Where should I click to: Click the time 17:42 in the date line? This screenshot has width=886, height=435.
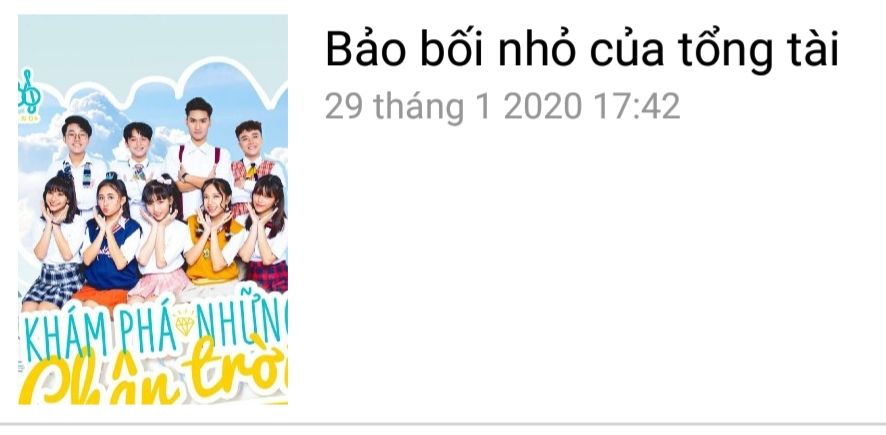637,106
